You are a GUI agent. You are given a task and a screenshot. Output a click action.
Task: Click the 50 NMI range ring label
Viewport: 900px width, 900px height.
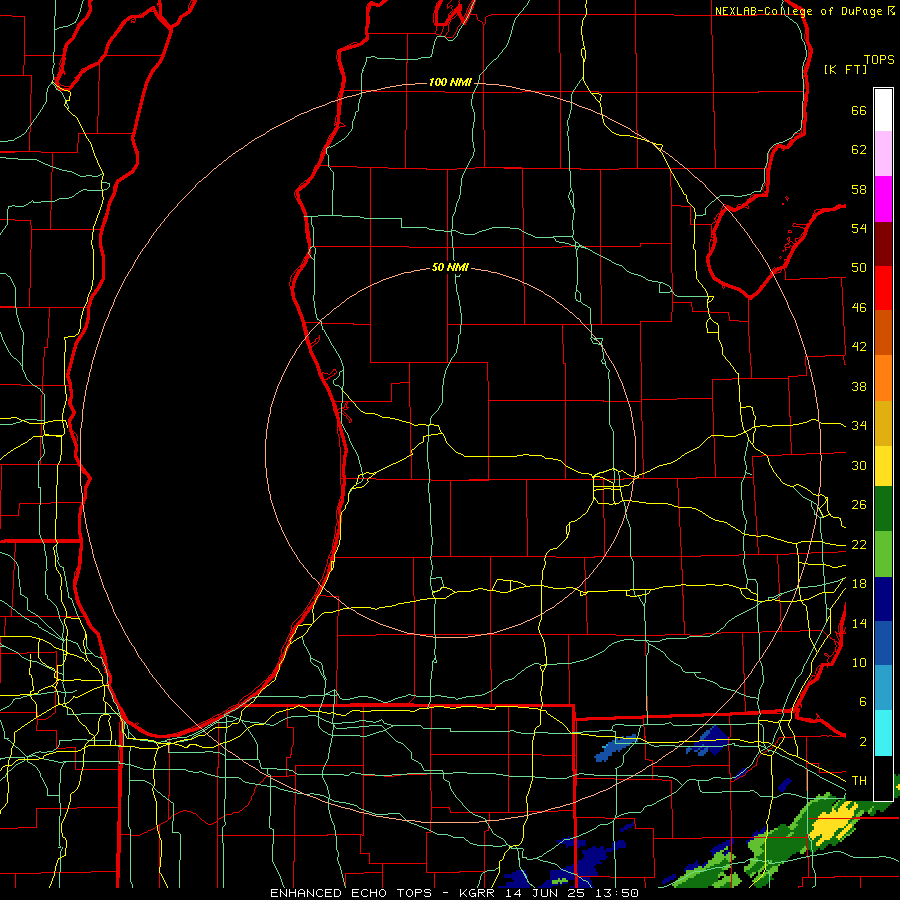click(450, 267)
